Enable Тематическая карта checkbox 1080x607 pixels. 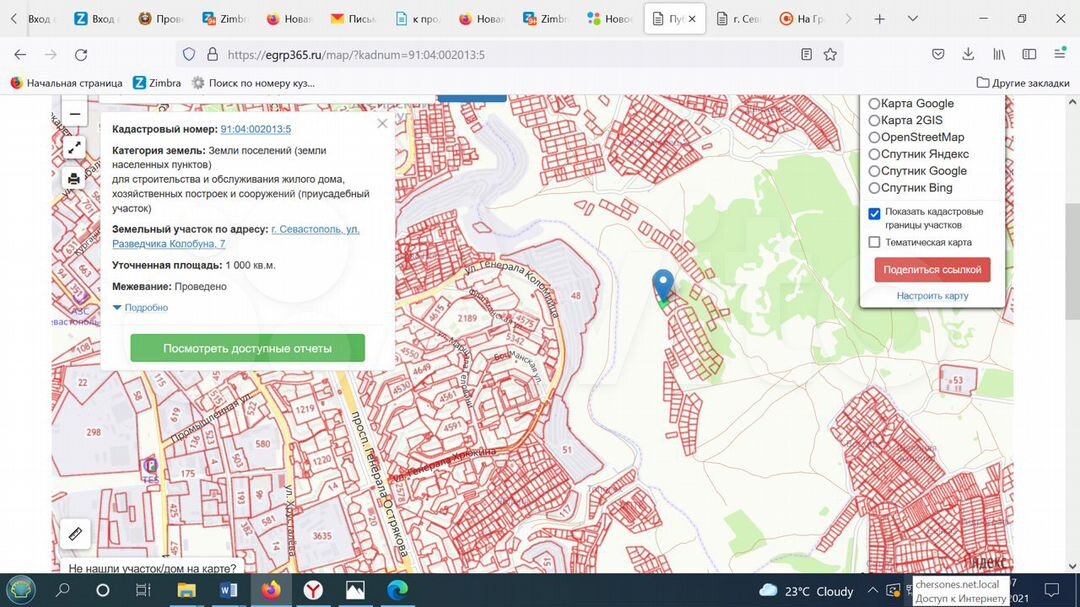tap(875, 242)
